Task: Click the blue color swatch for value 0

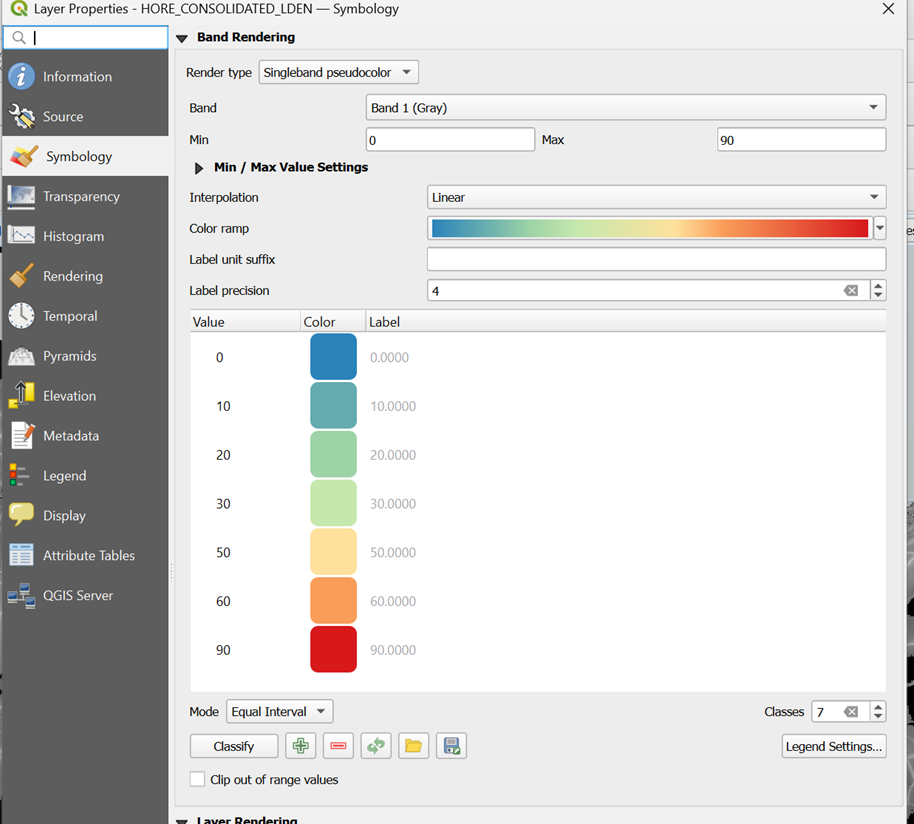Action: (333, 357)
